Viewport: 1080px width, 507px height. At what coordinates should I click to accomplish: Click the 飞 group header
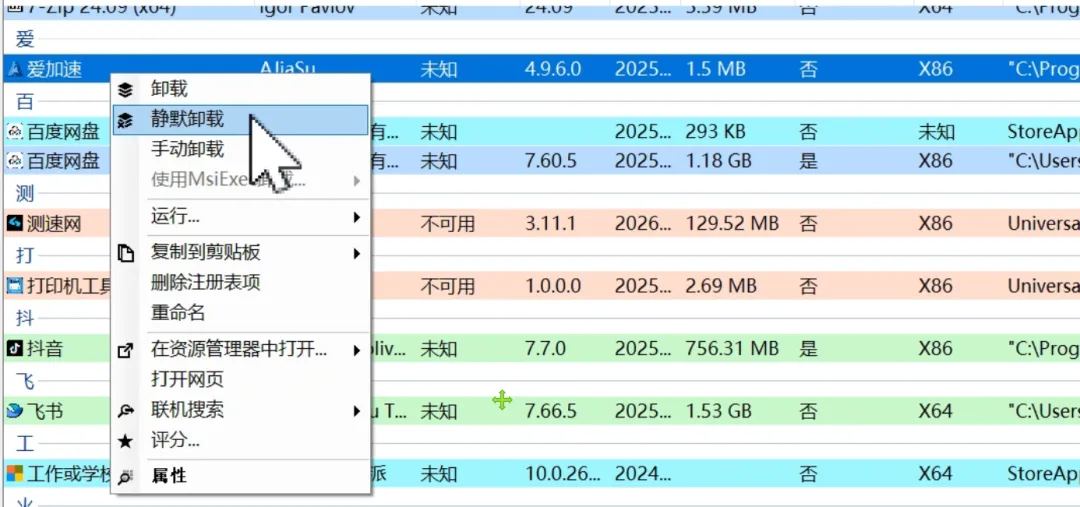pyautogui.click(x=25, y=381)
